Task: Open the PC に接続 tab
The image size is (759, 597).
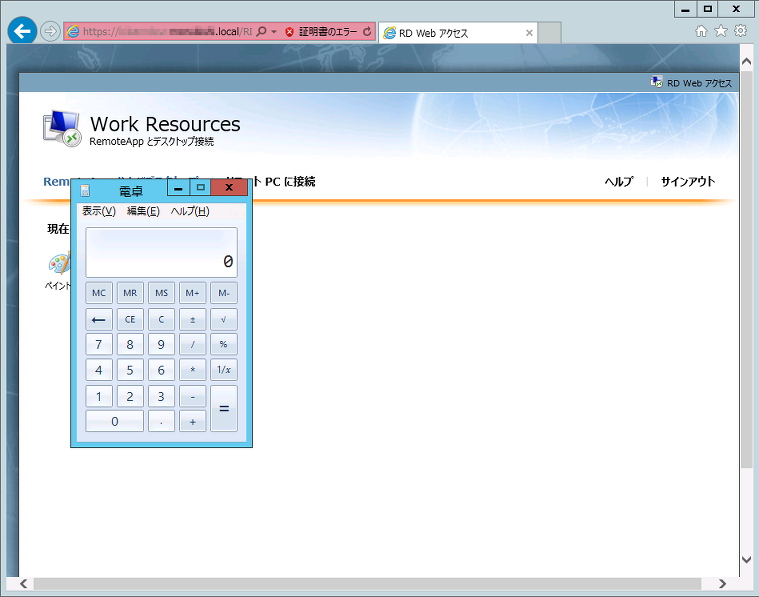Action: (290, 182)
